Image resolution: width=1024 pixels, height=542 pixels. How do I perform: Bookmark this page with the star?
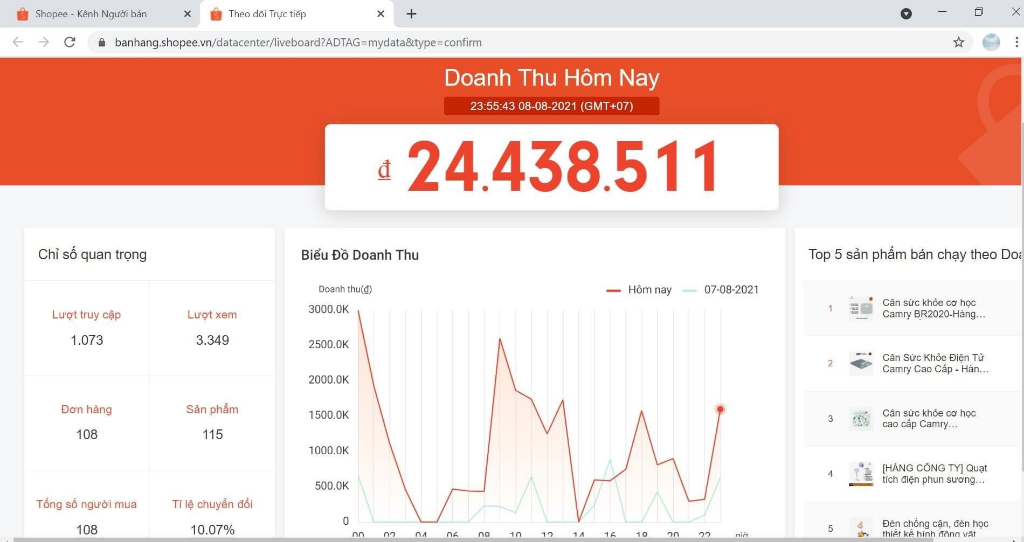(x=958, y=42)
